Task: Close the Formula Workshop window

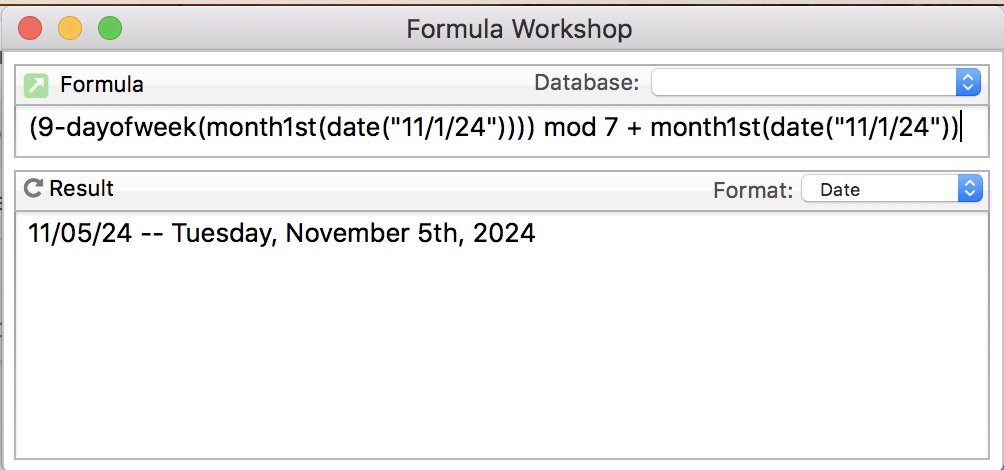Action: coord(30,29)
